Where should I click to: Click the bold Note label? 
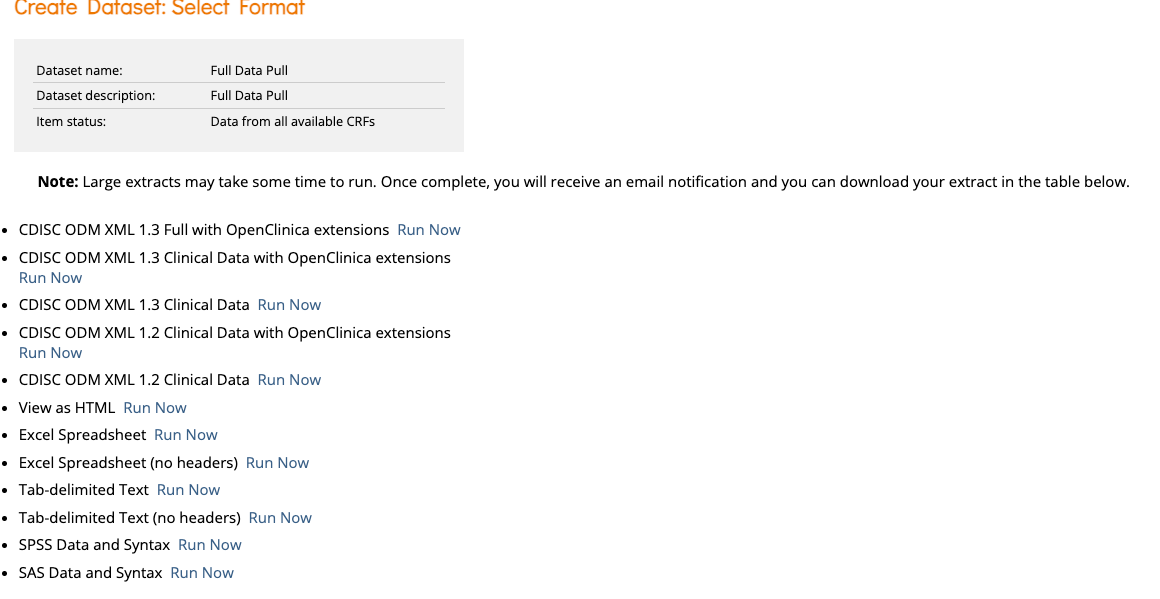[57, 182]
